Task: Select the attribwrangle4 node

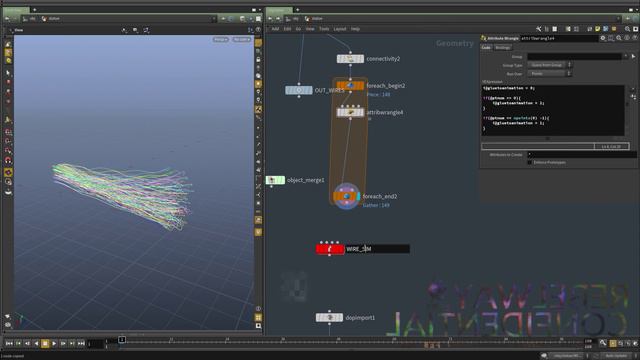Action: (x=350, y=112)
